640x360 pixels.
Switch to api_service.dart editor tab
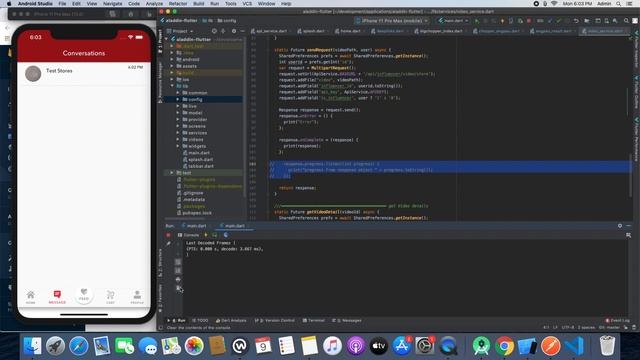(271, 31)
